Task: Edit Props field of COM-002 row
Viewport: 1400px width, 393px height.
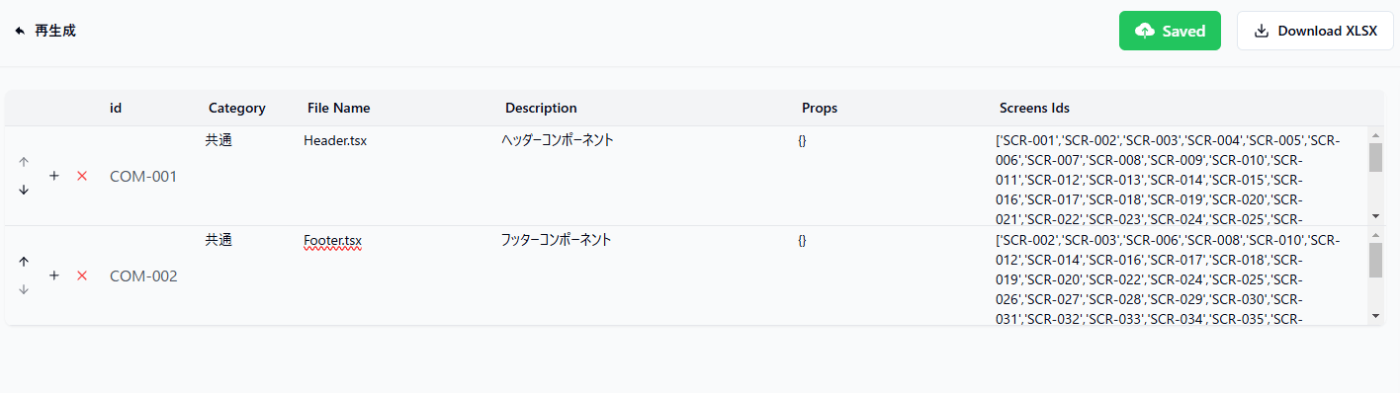Action: click(892, 275)
